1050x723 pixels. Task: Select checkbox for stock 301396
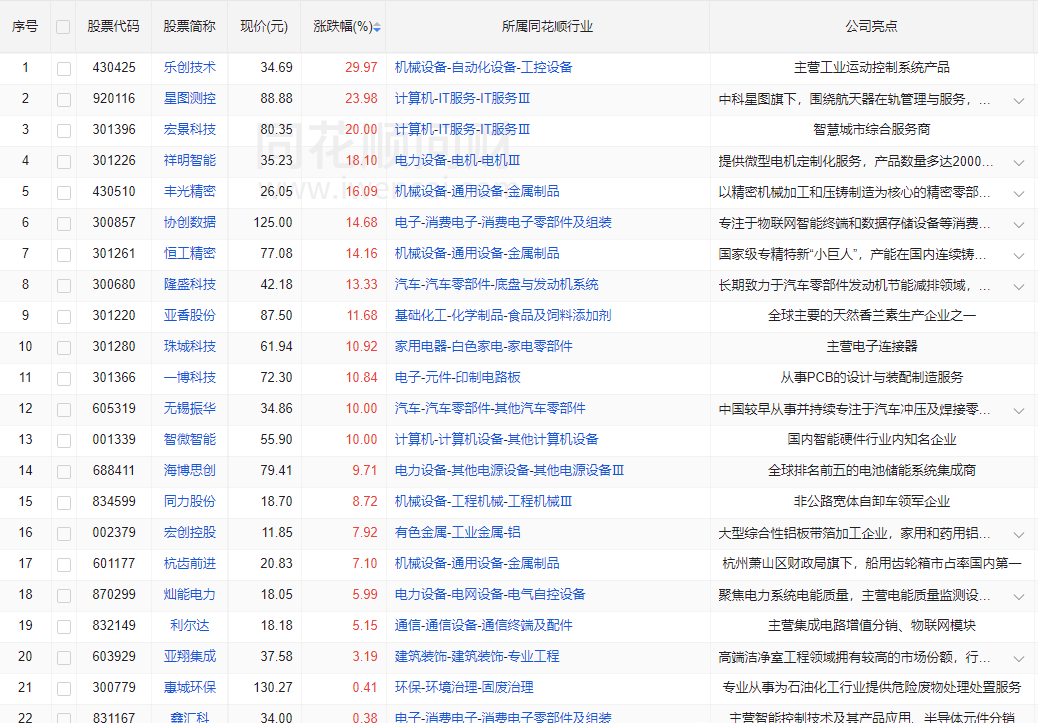coord(64,131)
